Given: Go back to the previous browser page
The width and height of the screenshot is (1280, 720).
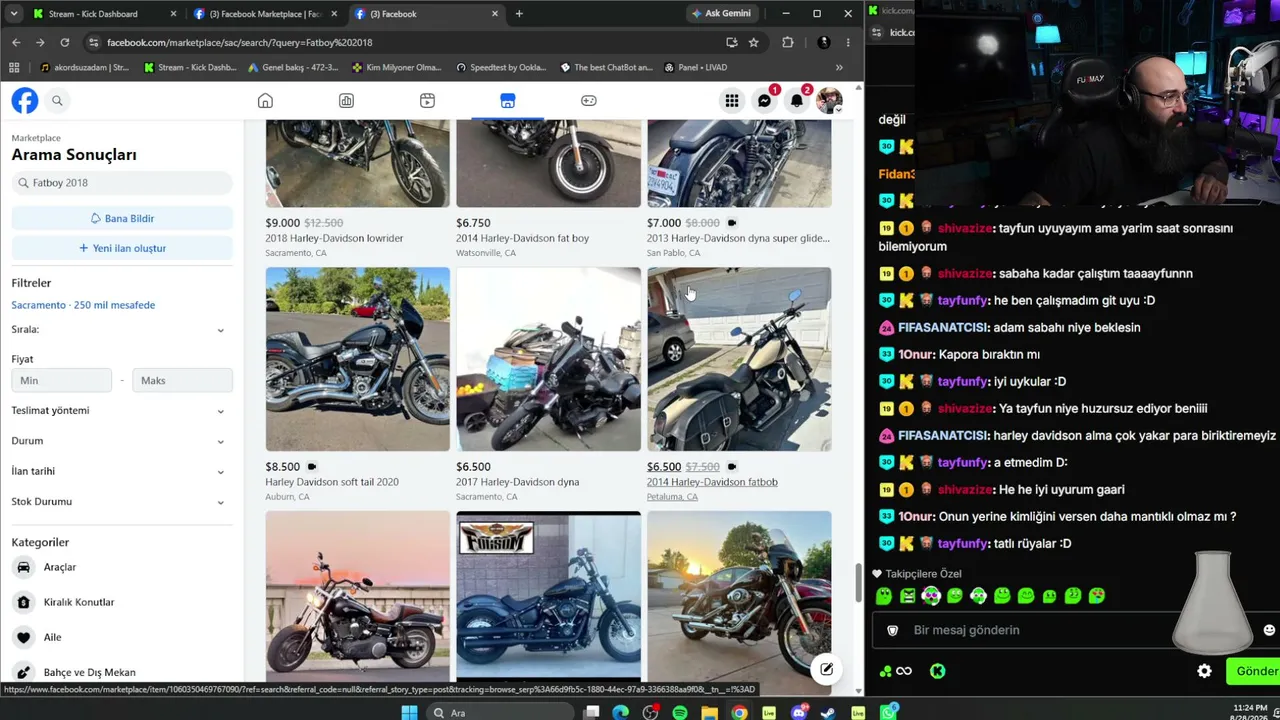Looking at the screenshot, I should click(x=16, y=42).
